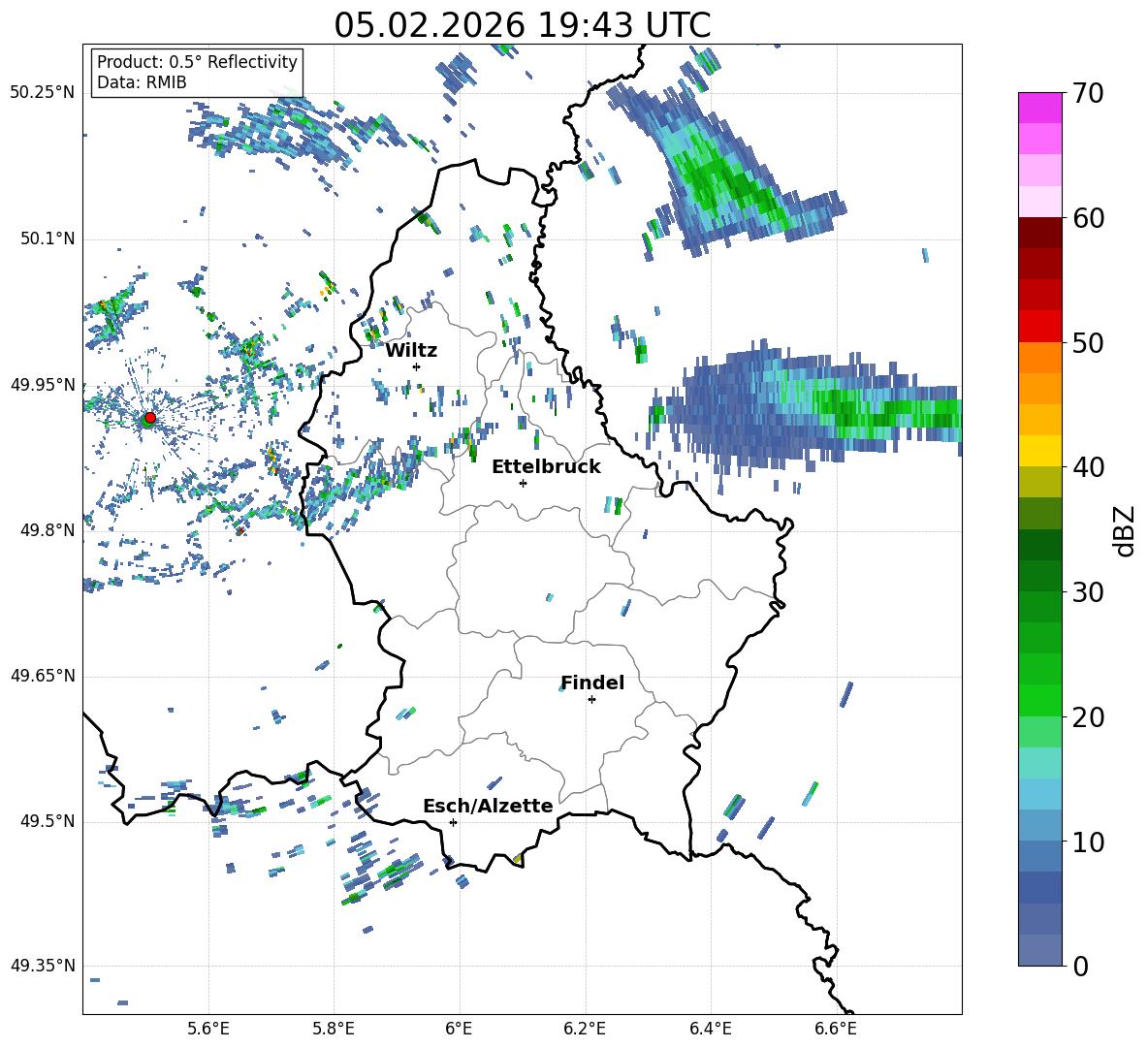
Task: Click the 40 colorbar tick label
Action: pos(1088,467)
